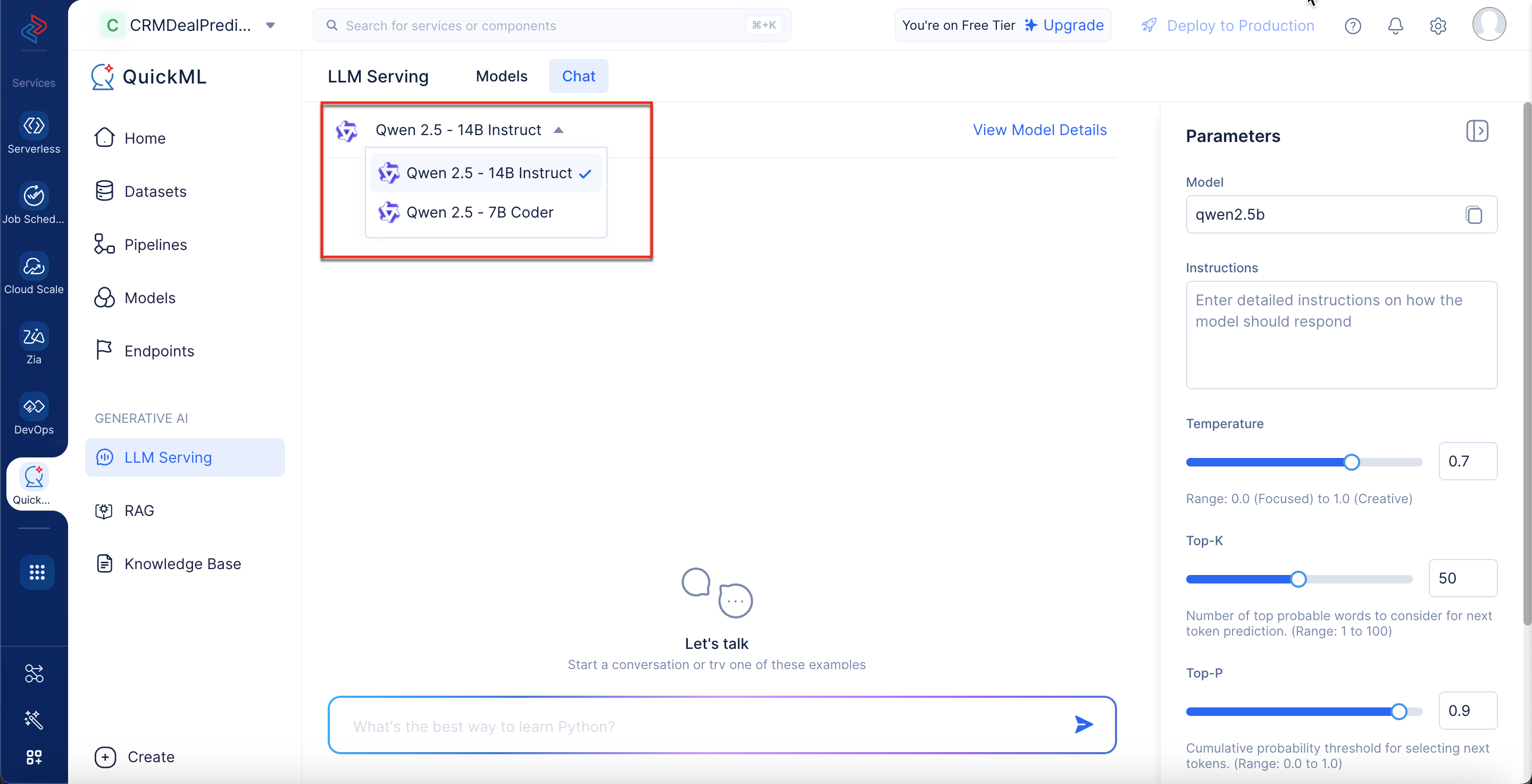1532x784 pixels.
Task: Focus the Instructions text area
Action: pyautogui.click(x=1341, y=335)
